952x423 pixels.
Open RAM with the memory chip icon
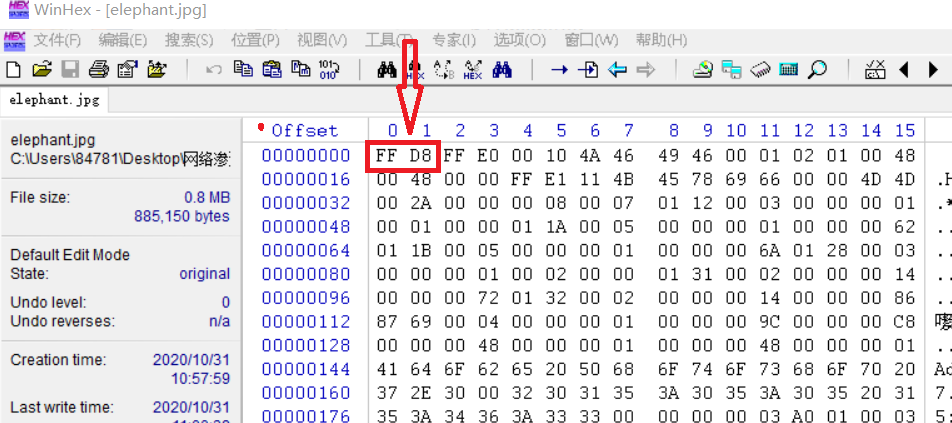[760, 69]
